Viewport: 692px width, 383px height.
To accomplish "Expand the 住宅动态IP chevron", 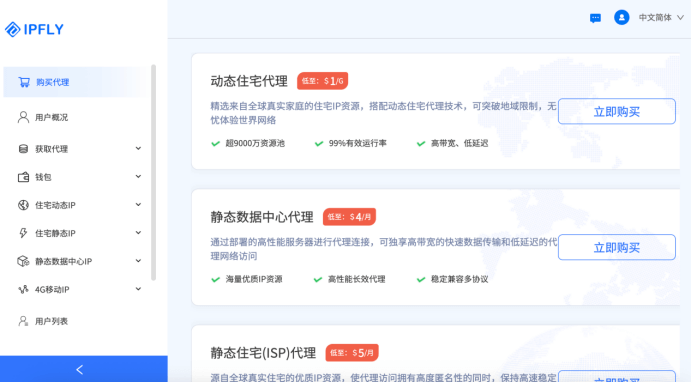I will [x=138, y=205].
